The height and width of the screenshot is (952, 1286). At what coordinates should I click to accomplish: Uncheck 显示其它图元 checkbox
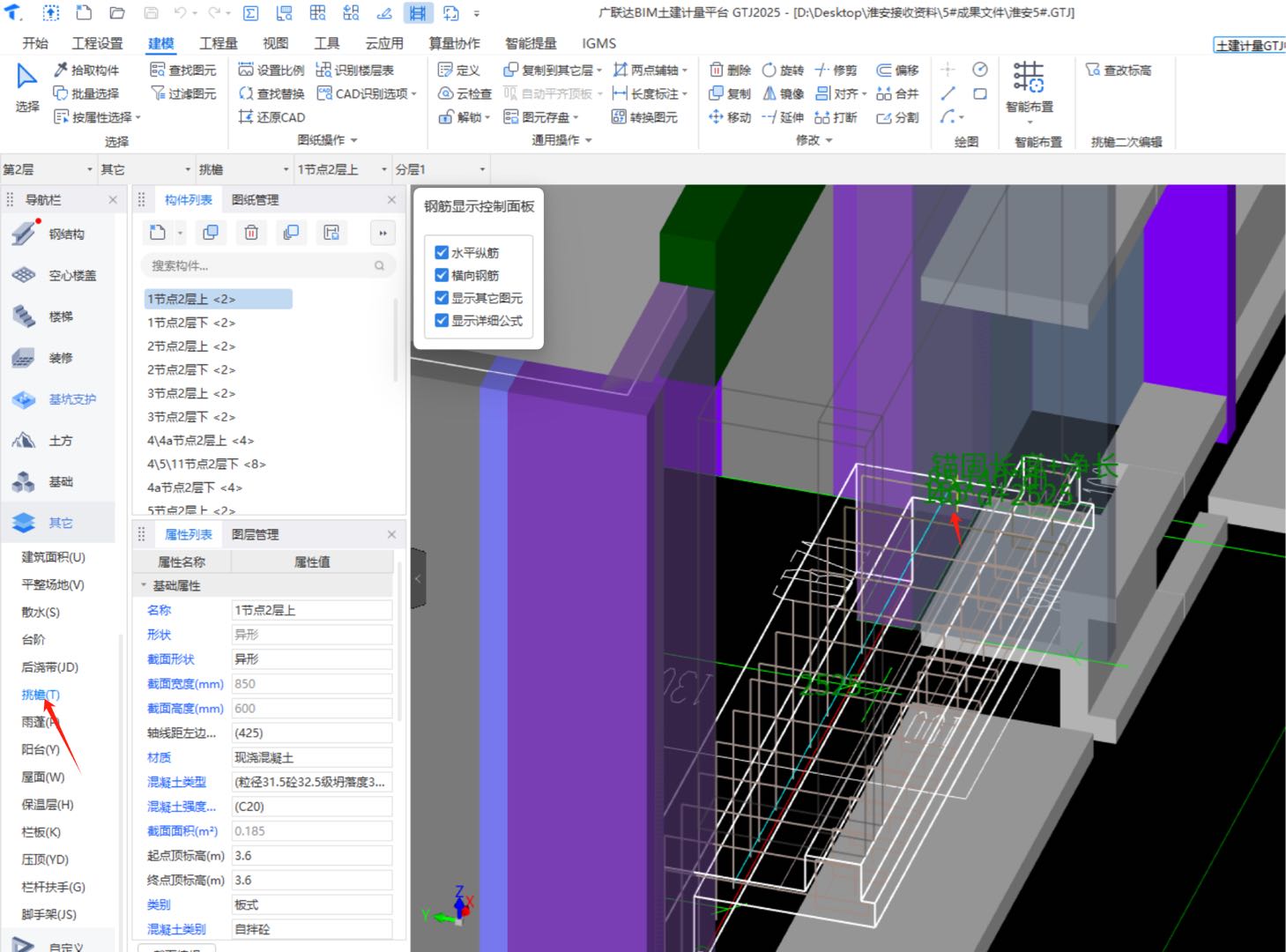click(x=442, y=298)
